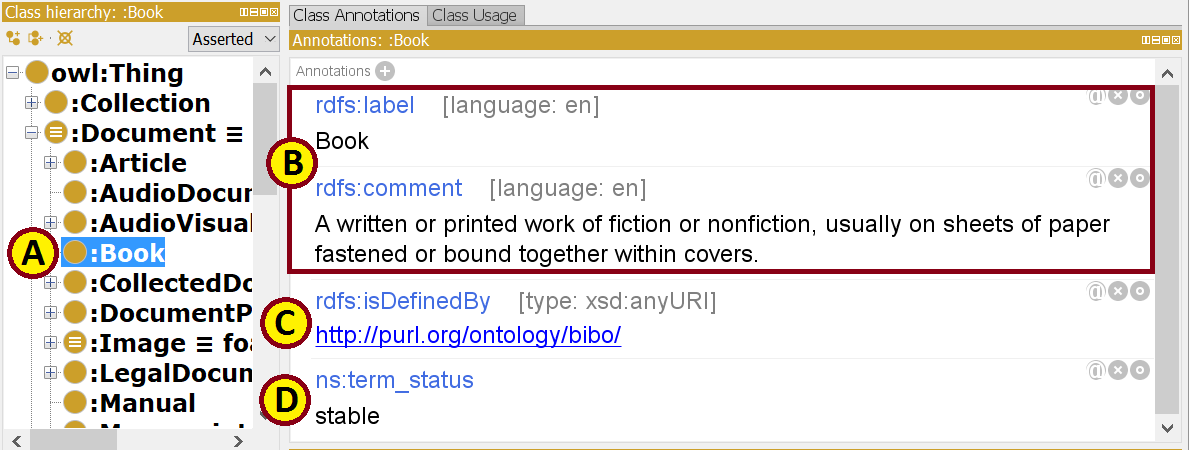
Task: Collapse the :Document class node
Action: tap(32, 133)
